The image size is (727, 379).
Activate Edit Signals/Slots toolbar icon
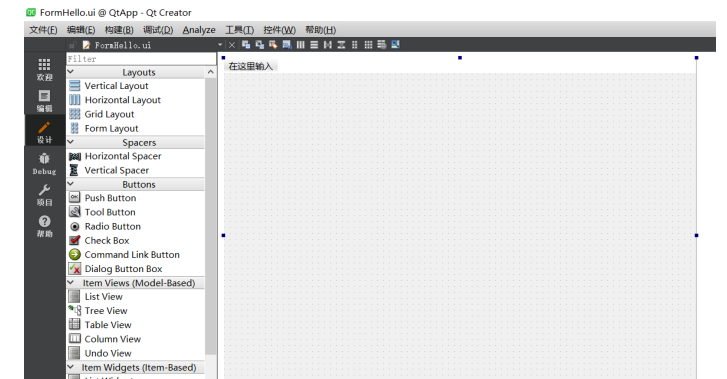(x=259, y=45)
